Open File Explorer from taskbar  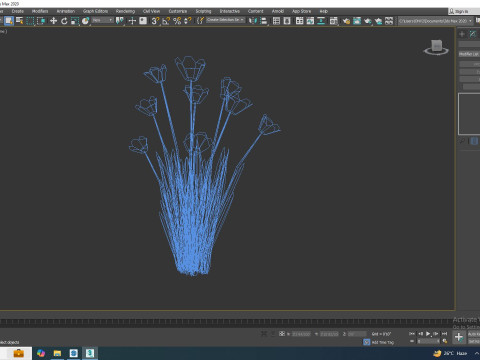pos(57,353)
